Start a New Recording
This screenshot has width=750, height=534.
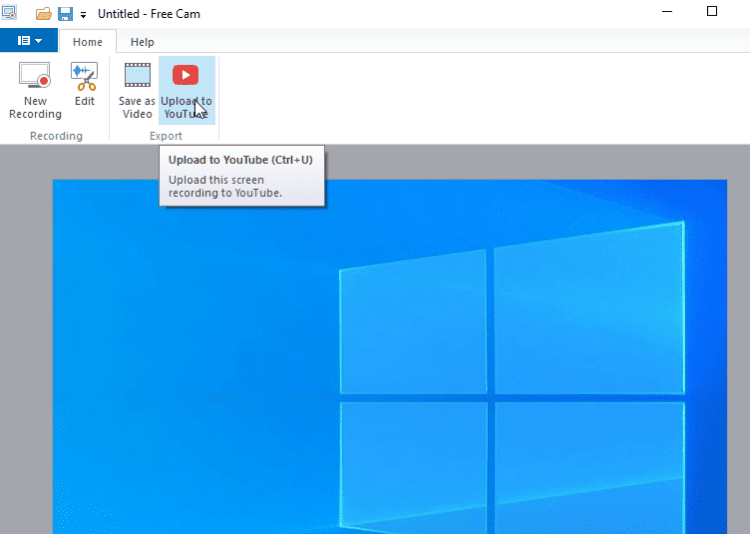pos(35,91)
